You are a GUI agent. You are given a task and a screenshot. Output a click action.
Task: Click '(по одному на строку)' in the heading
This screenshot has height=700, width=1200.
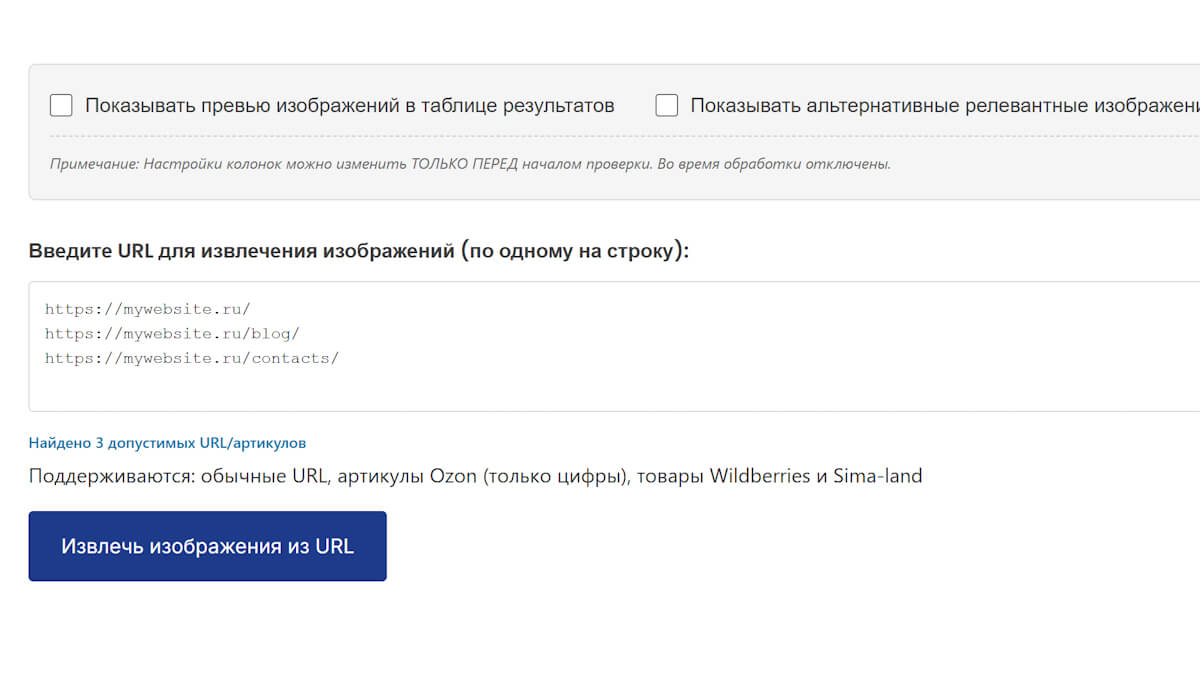[575, 250]
